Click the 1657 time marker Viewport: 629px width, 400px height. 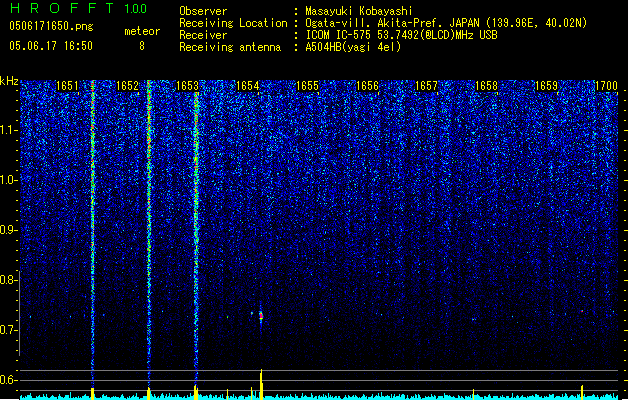click(x=426, y=86)
